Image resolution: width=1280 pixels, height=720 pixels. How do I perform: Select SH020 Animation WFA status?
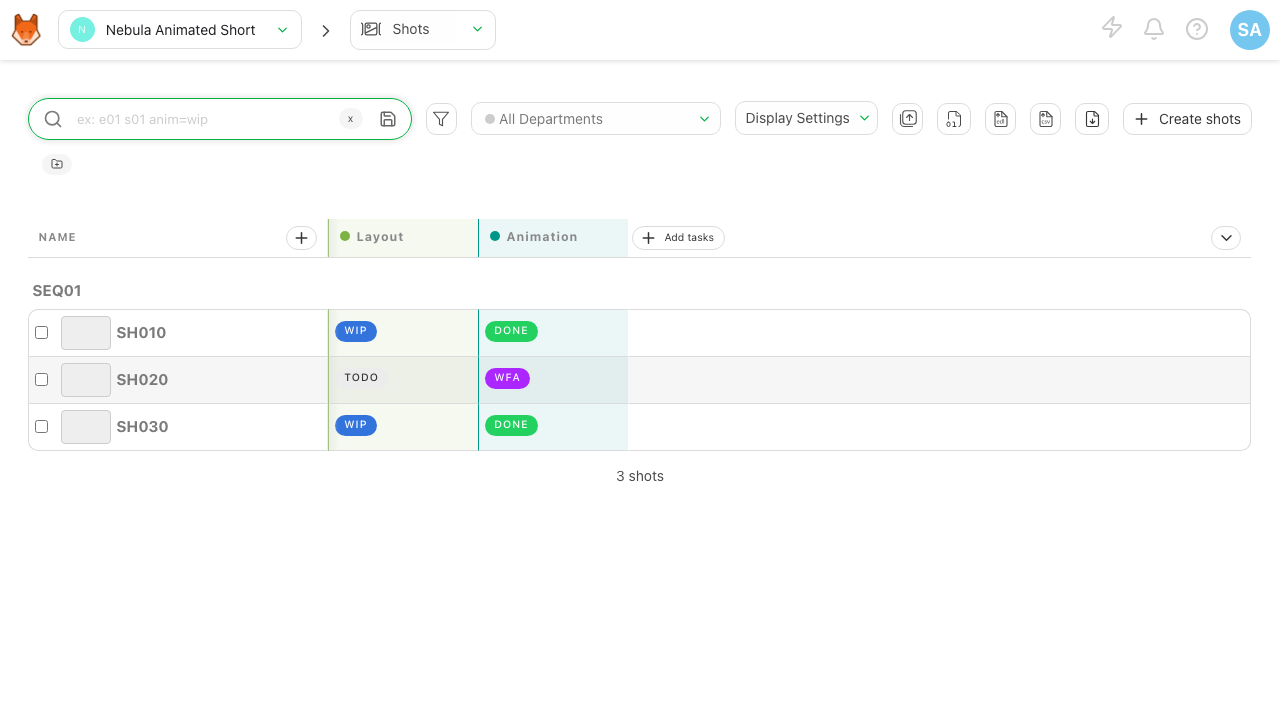507,378
